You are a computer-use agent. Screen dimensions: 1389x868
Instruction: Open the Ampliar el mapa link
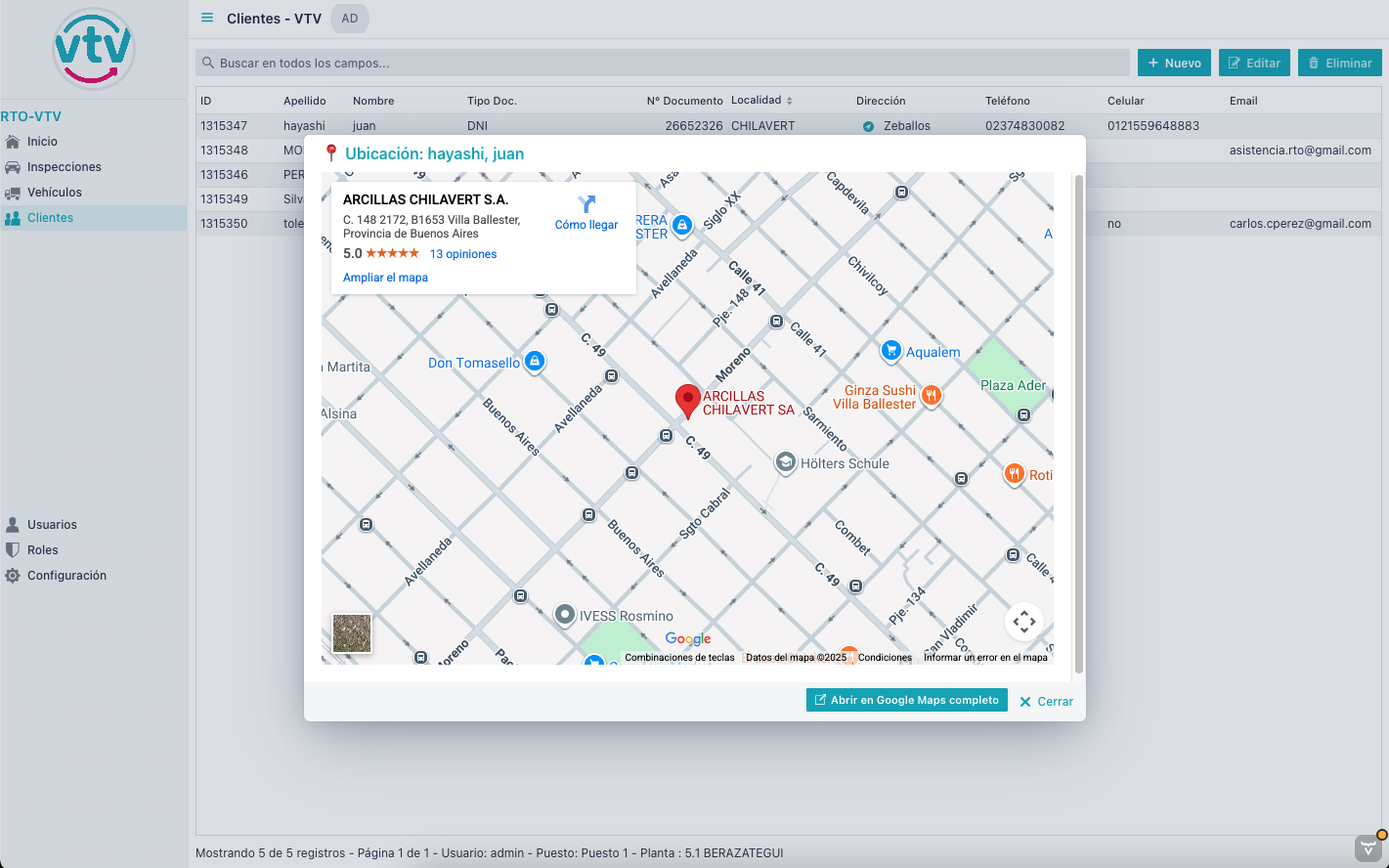385,278
